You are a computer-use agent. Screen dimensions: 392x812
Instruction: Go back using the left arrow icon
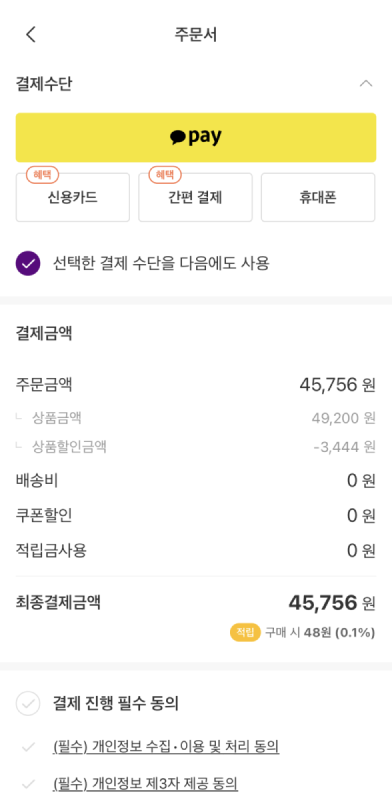point(31,35)
